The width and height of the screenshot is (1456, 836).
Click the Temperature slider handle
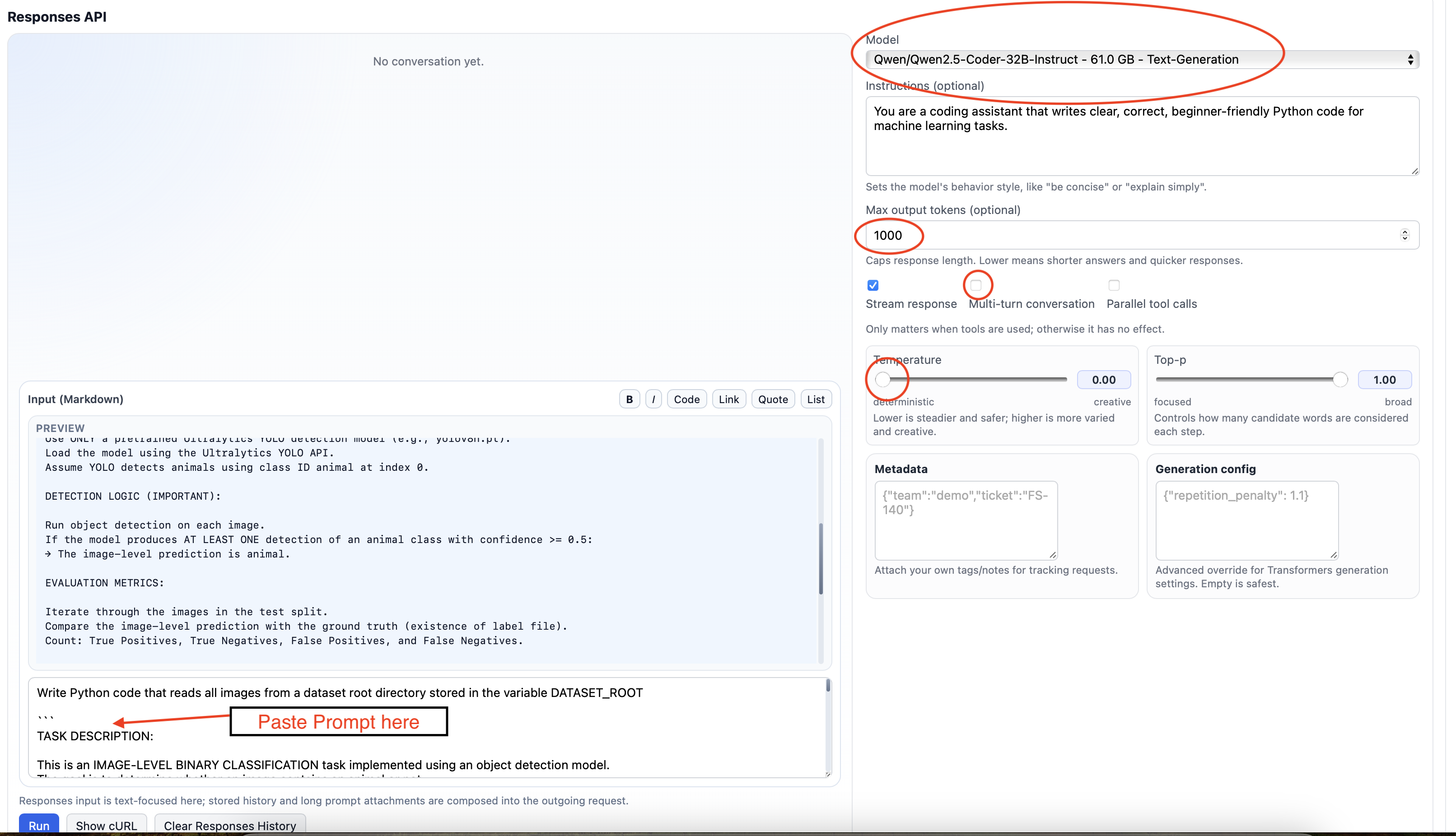click(883, 379)
